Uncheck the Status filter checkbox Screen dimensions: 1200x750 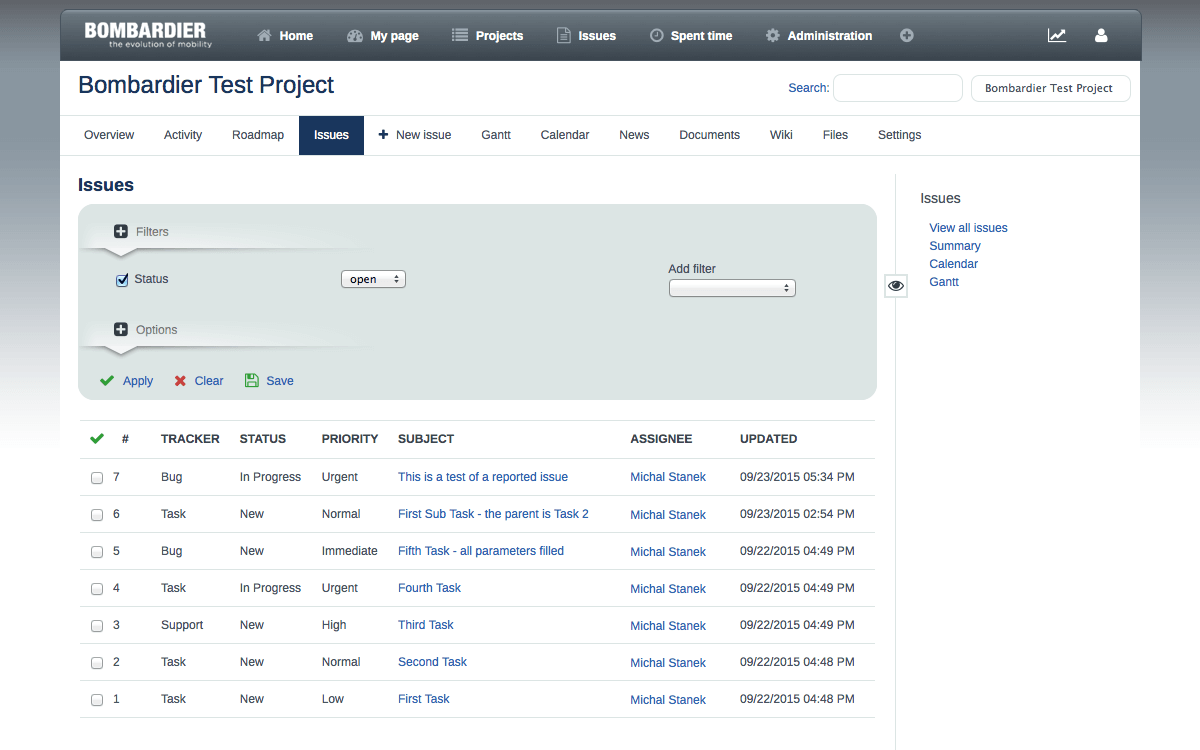(x=122, y=280)
